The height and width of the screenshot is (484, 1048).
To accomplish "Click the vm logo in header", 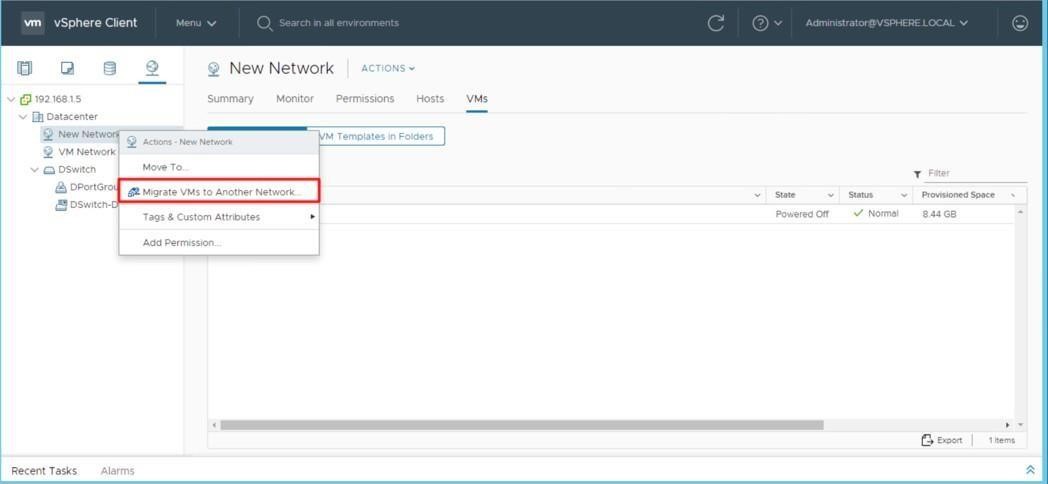I will 33,22.
